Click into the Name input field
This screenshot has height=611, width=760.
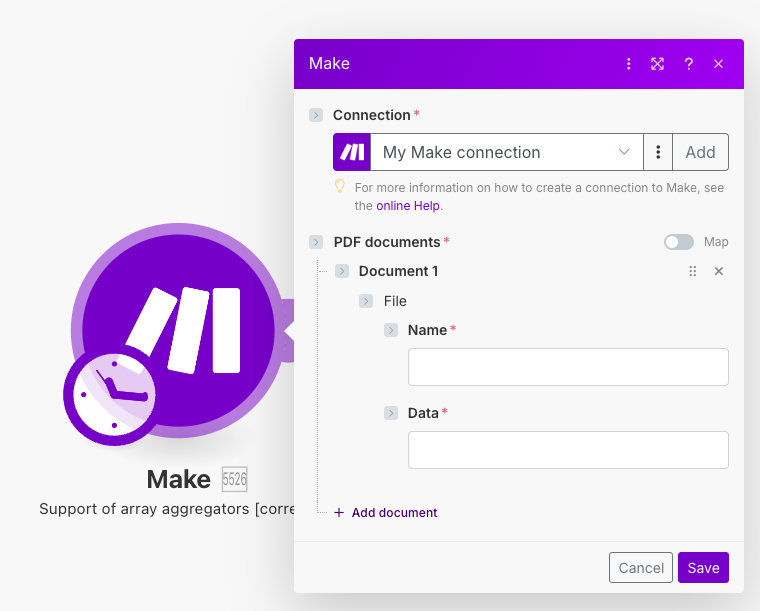[568, 367]
